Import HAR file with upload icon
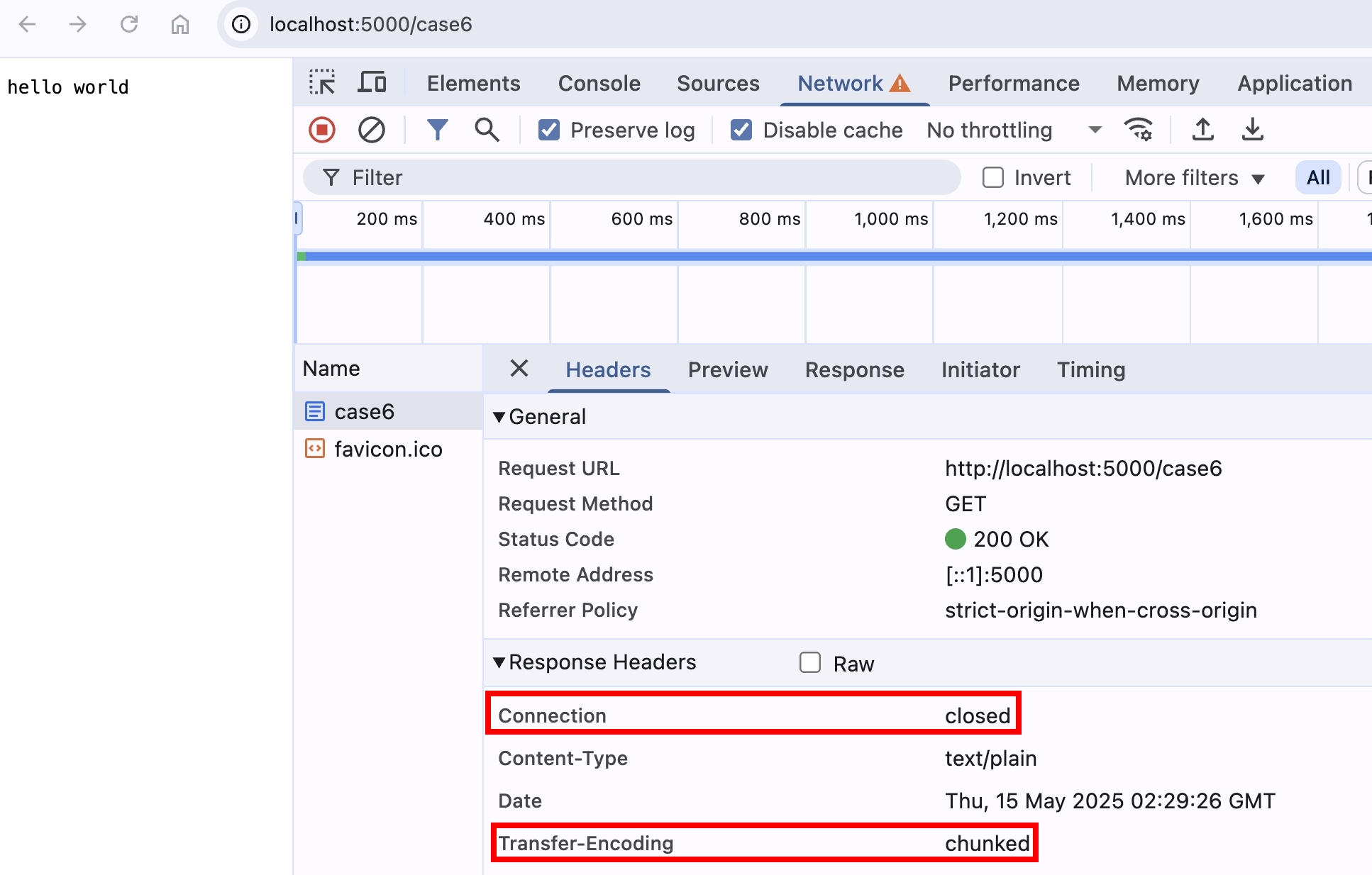1372x875 pixels. tap(1202, 130)
